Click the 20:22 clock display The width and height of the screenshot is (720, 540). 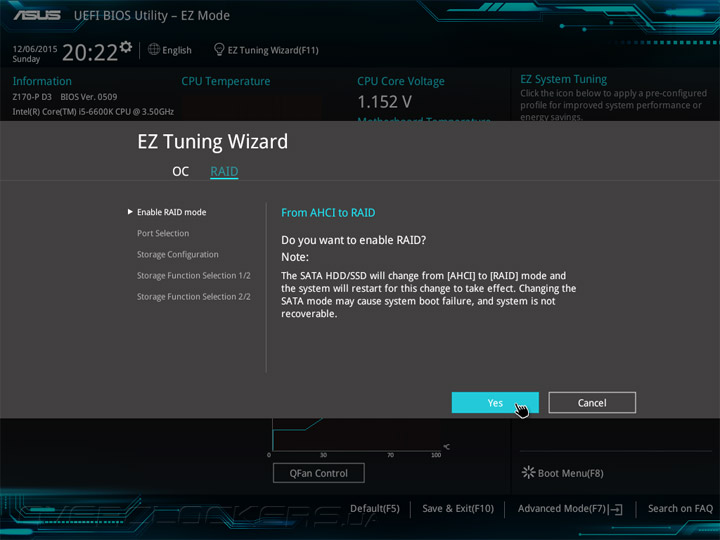coord(90,53)
